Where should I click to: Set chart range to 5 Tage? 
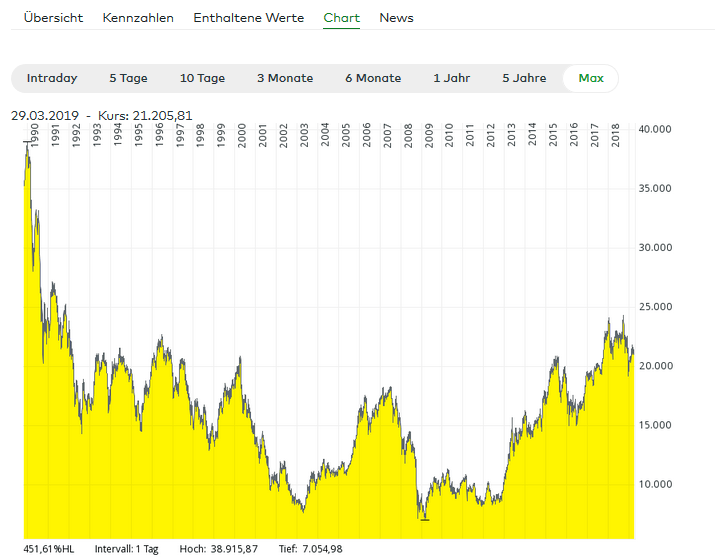pyautogui.click(x=129, y=78)
